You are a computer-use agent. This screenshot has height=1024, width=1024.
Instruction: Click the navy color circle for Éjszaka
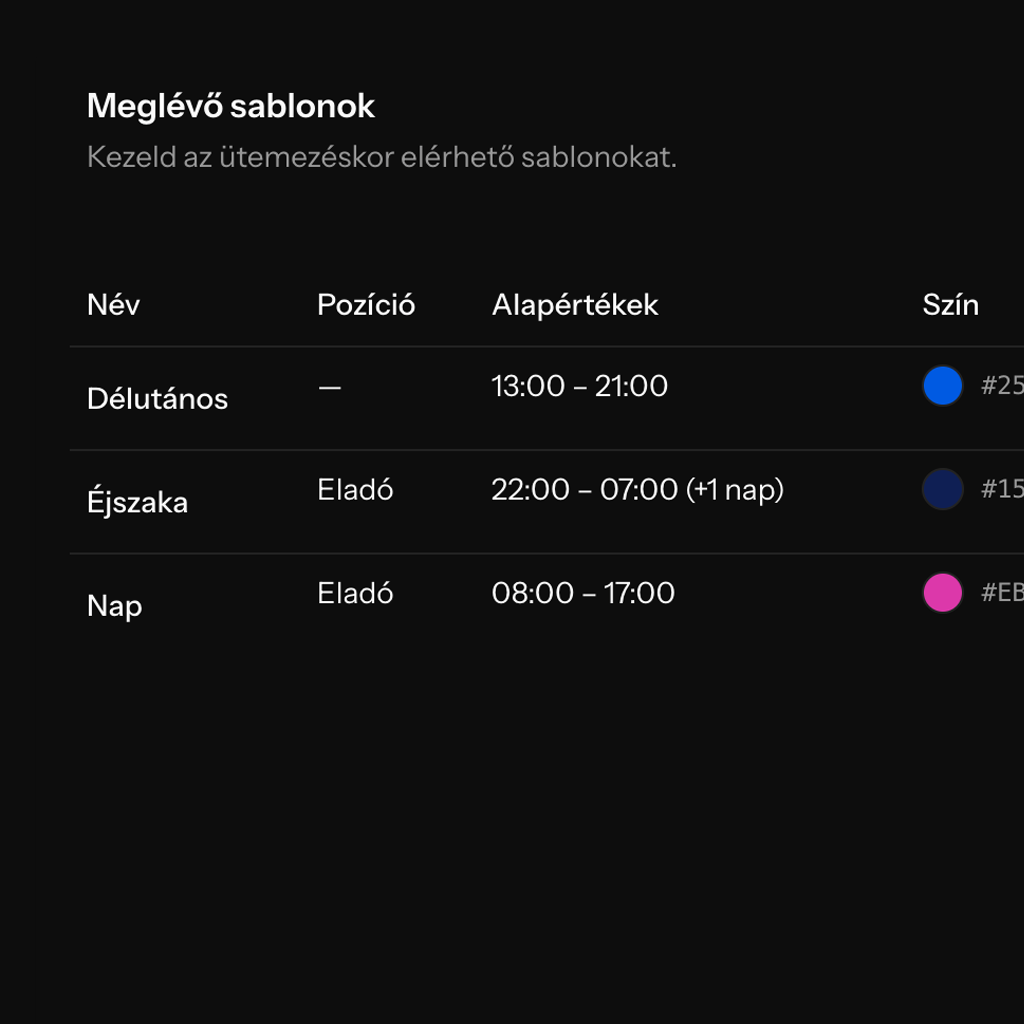[x=941, y=490]
